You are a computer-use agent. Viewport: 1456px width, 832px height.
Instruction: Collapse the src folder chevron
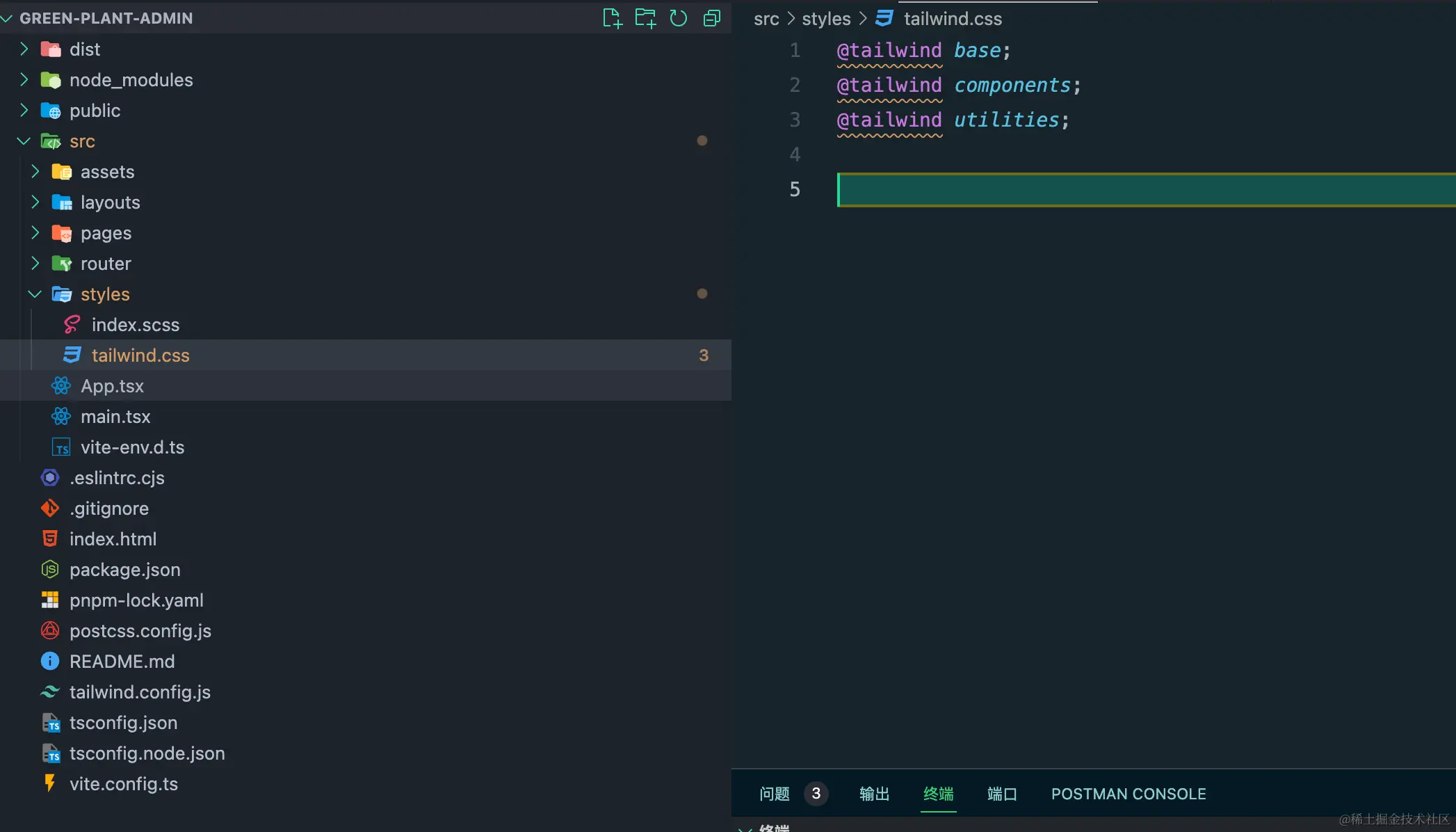click(24, 141)
